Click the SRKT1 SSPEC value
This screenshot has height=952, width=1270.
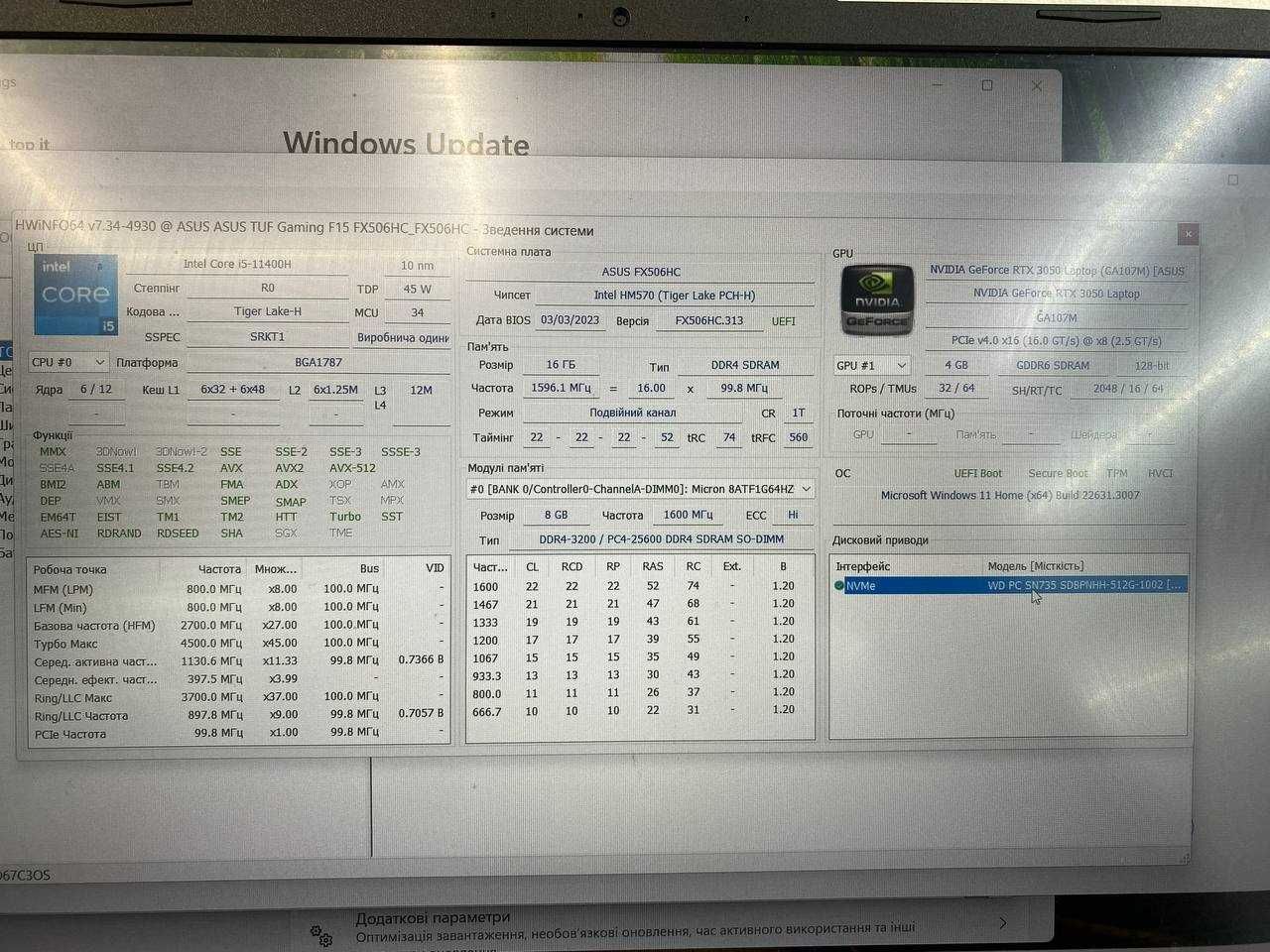267,337
